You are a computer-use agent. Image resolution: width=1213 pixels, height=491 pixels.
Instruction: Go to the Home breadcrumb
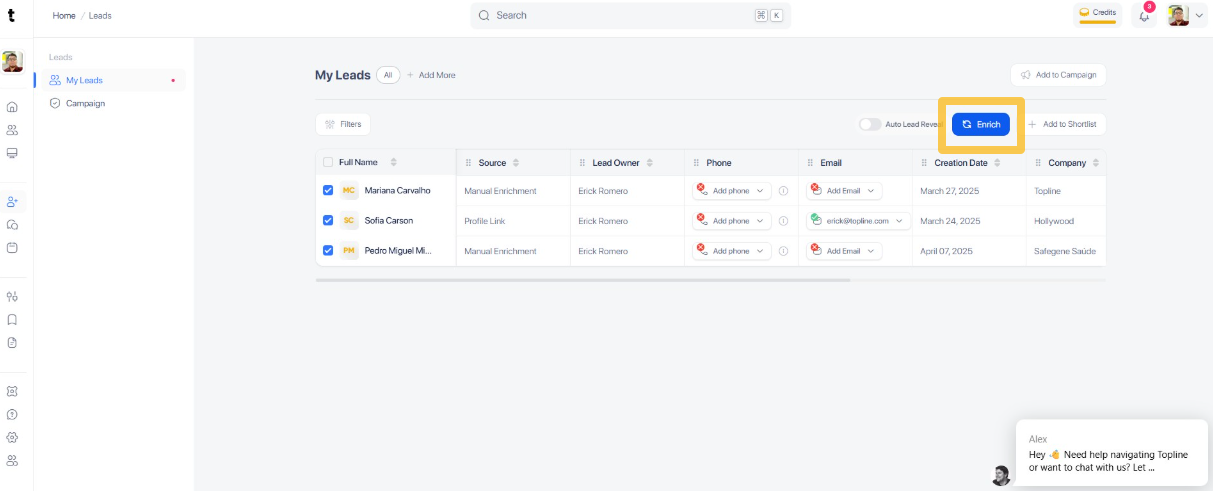point(64,16)
